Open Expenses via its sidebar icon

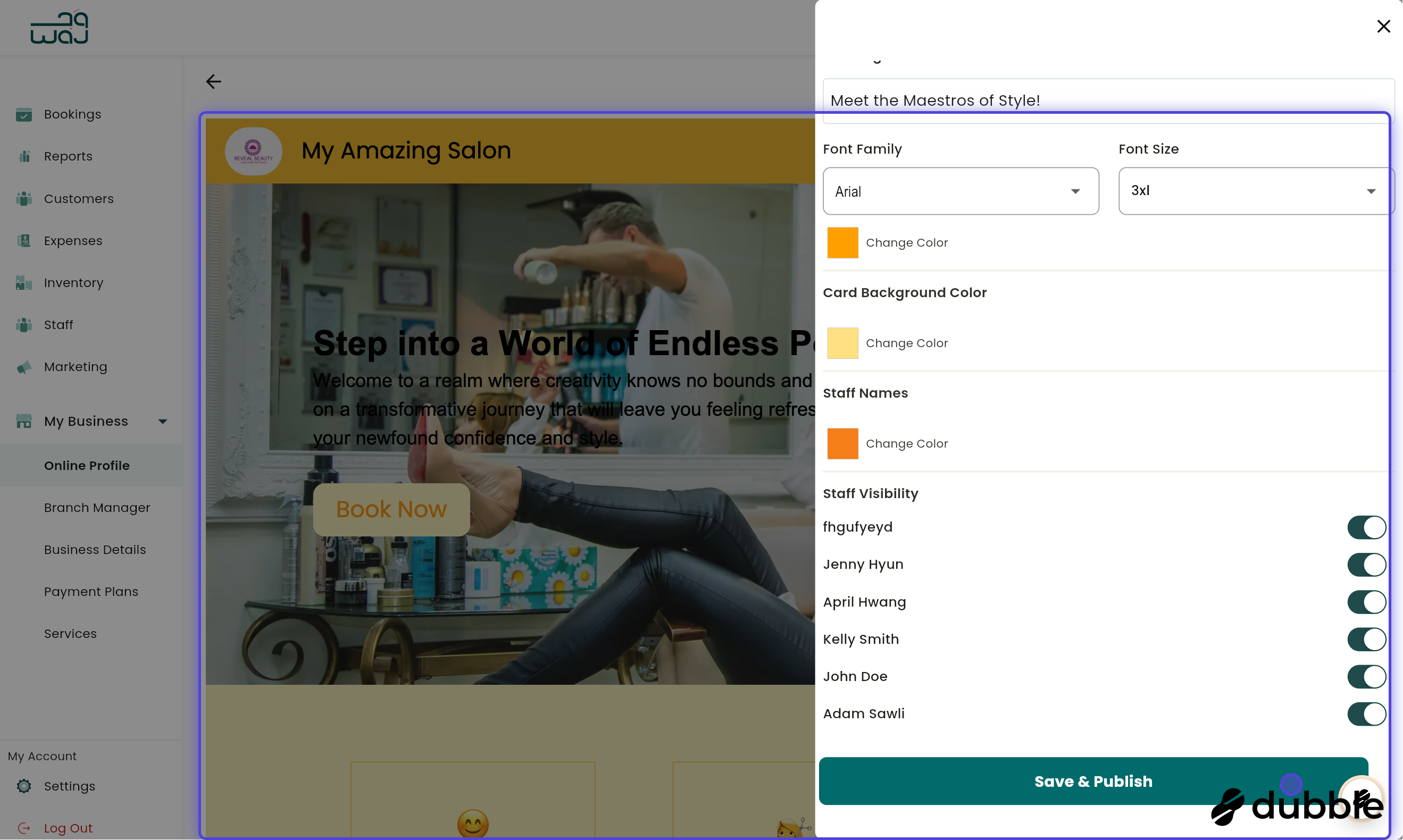pos(24,240)
